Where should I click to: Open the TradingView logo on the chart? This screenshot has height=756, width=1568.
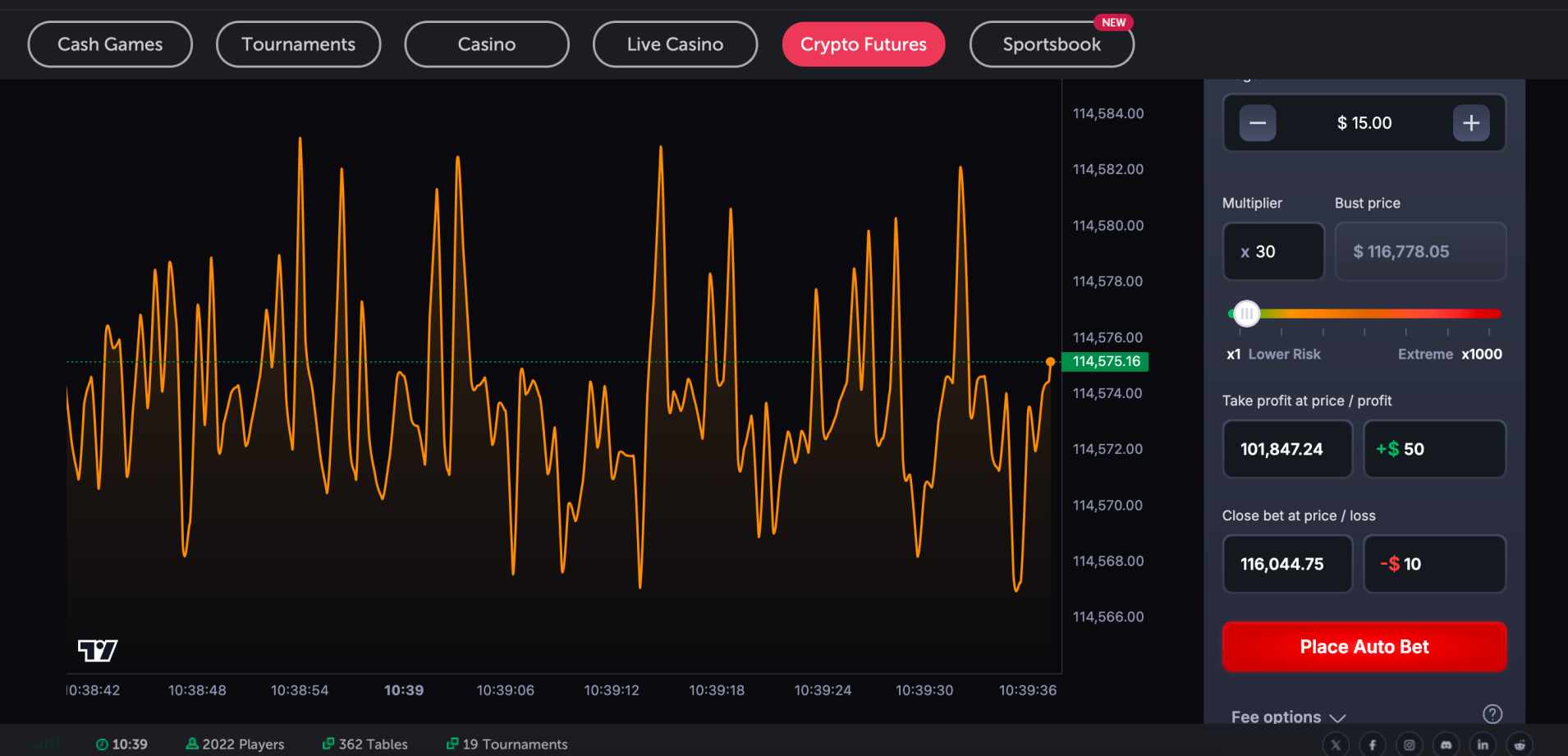click(99, 649)
